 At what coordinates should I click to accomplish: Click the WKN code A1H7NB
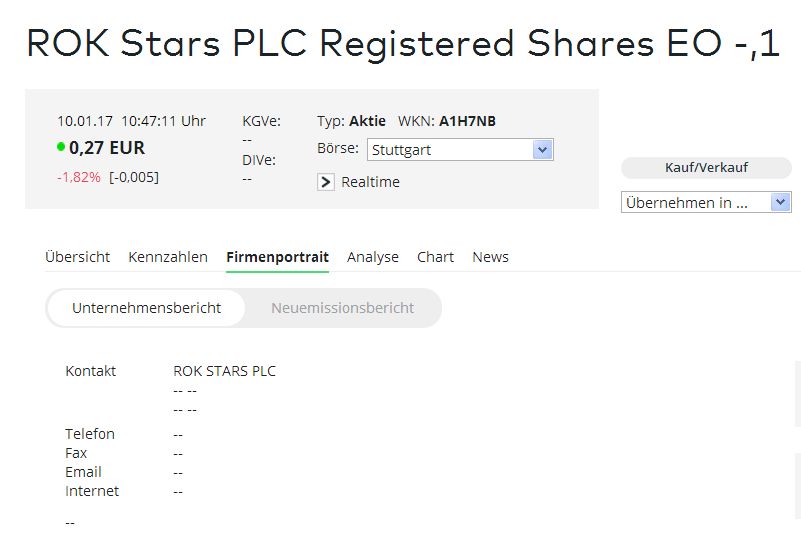(467, 121)
